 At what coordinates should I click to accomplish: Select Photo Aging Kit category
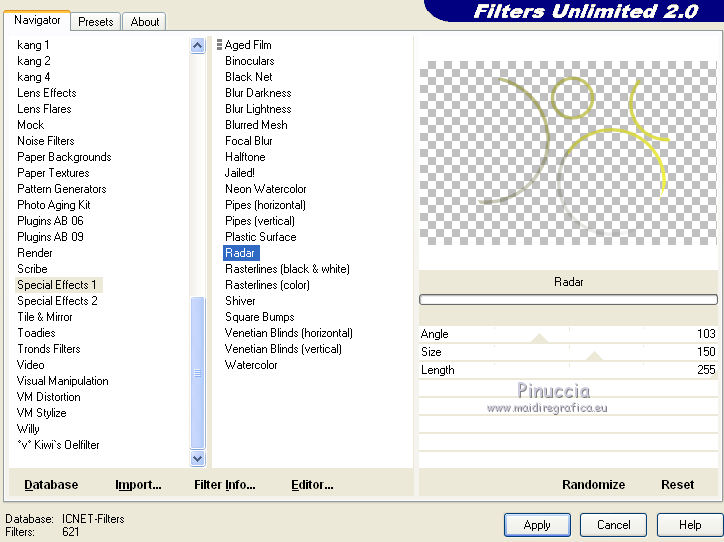[x=54, y=205]
